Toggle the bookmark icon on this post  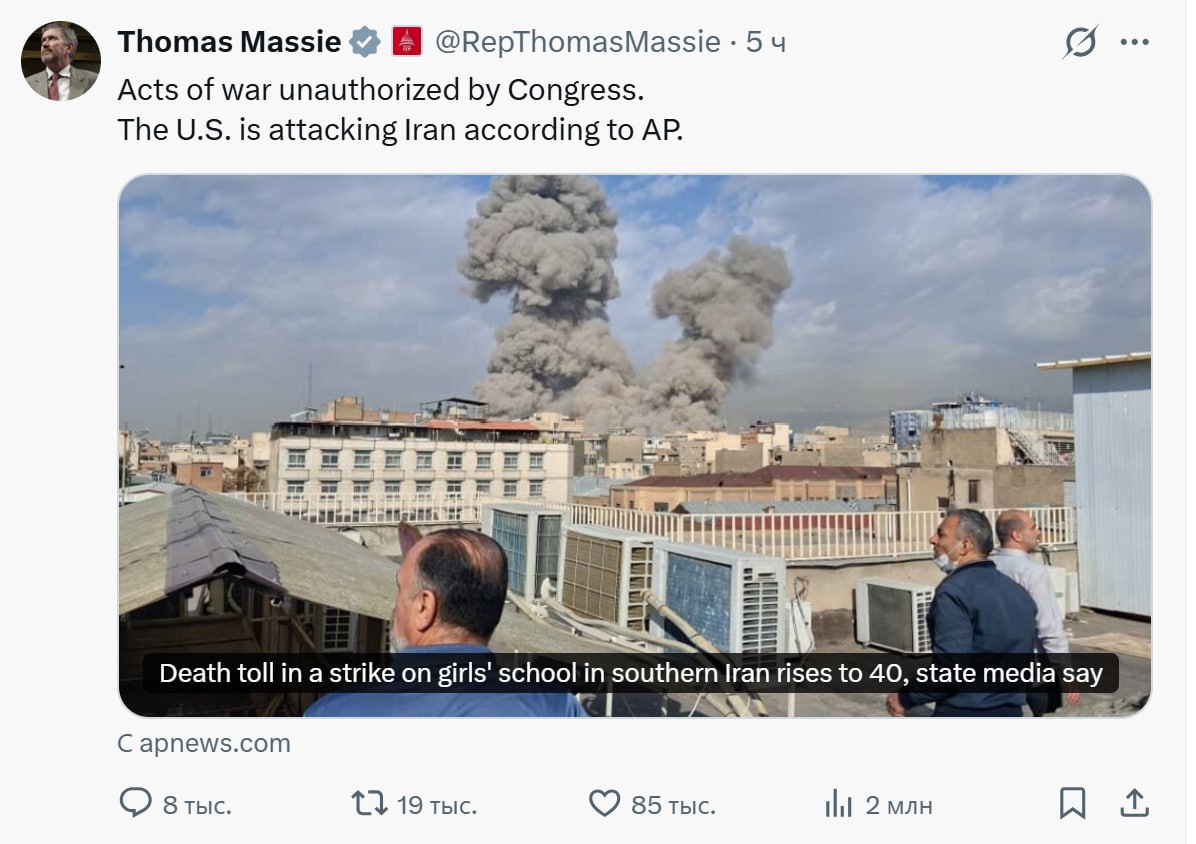1072,803
